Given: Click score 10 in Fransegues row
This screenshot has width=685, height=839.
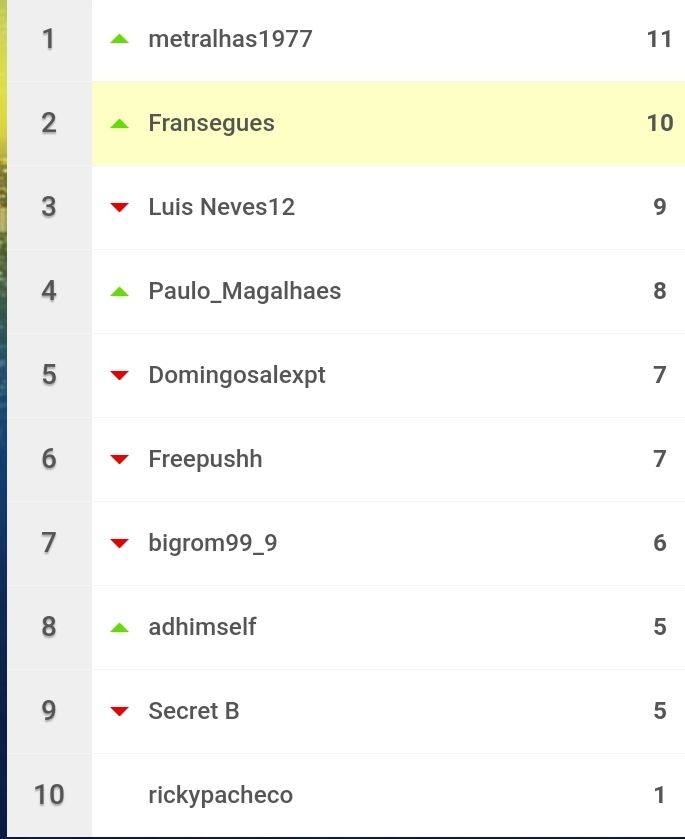Looking at the screenshot, I should pyautogui.click(x=660, y=123).
